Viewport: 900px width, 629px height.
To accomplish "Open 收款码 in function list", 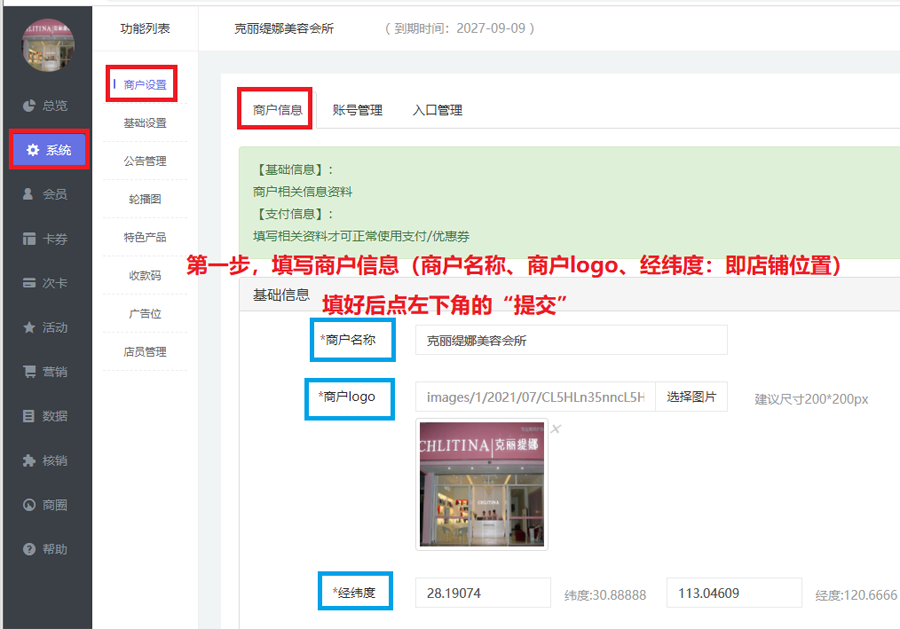I will 145,275.
